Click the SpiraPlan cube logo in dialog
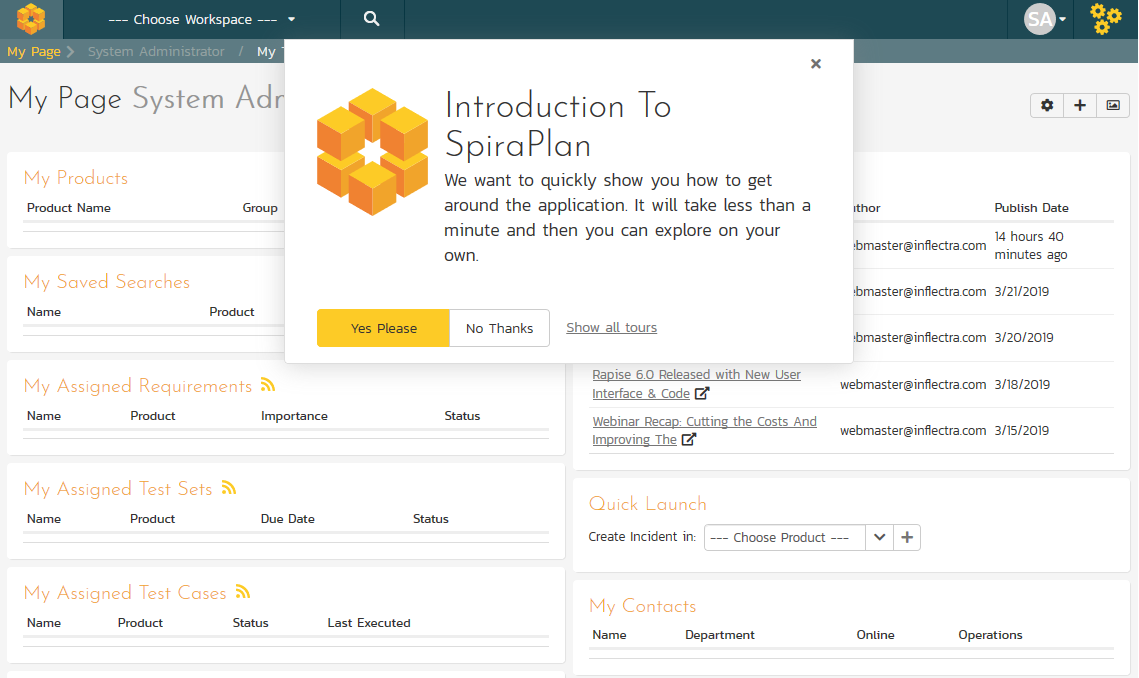 click(x=372, y=152)
